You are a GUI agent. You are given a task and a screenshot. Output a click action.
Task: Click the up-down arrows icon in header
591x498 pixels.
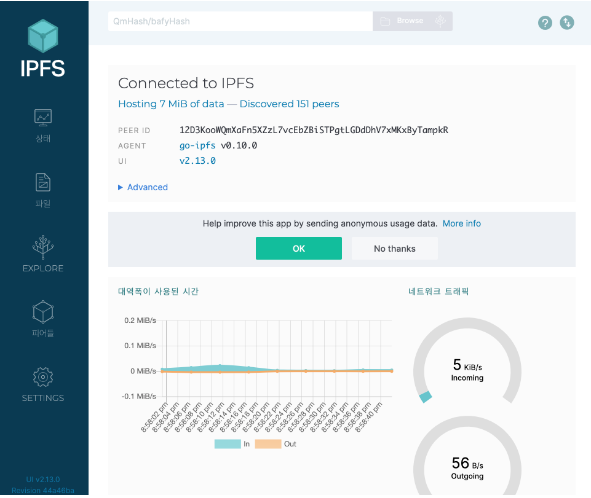[x=567, y=23]
